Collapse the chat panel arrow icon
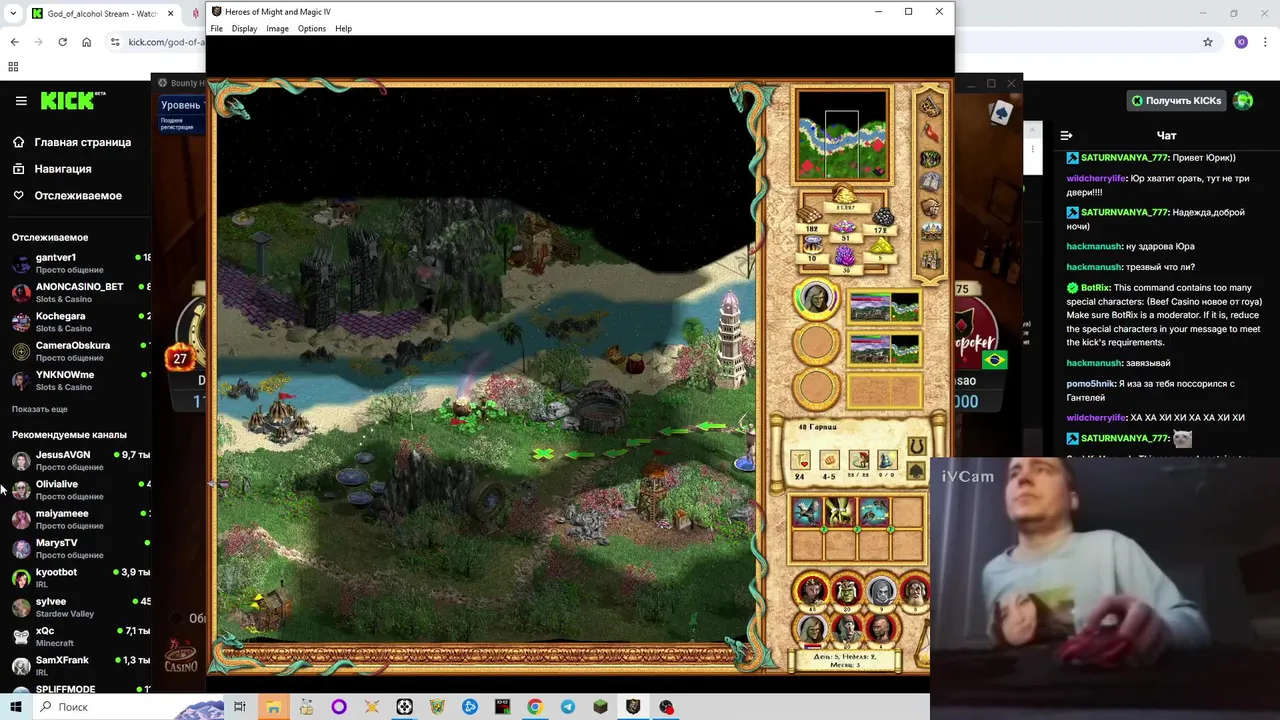This screenshot has height=720, width=1280. click(x=1066, y=136)
